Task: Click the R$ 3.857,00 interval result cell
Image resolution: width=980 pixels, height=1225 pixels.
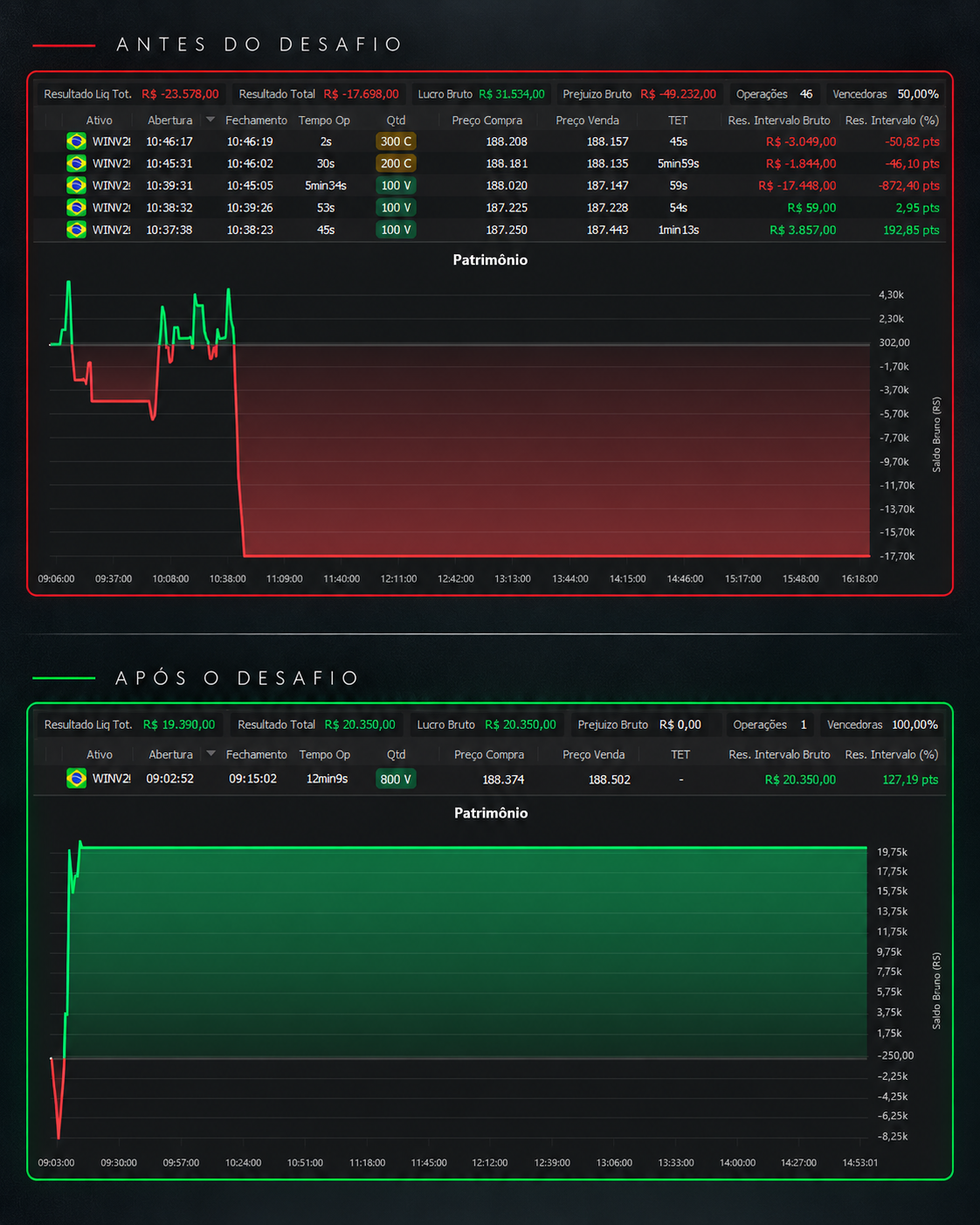Action: [x=803, y=230]
